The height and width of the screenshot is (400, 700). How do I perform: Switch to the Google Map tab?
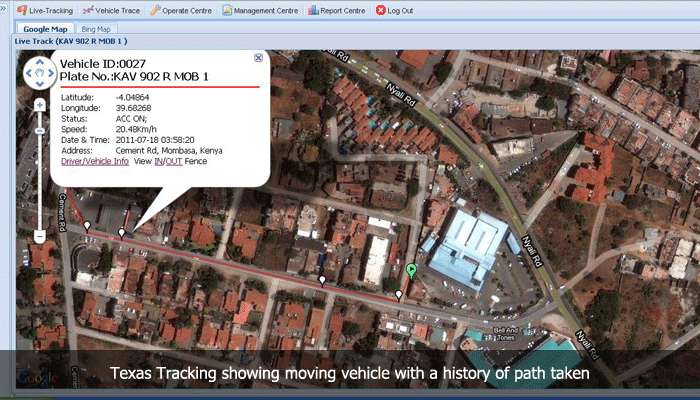click(45, 29)
